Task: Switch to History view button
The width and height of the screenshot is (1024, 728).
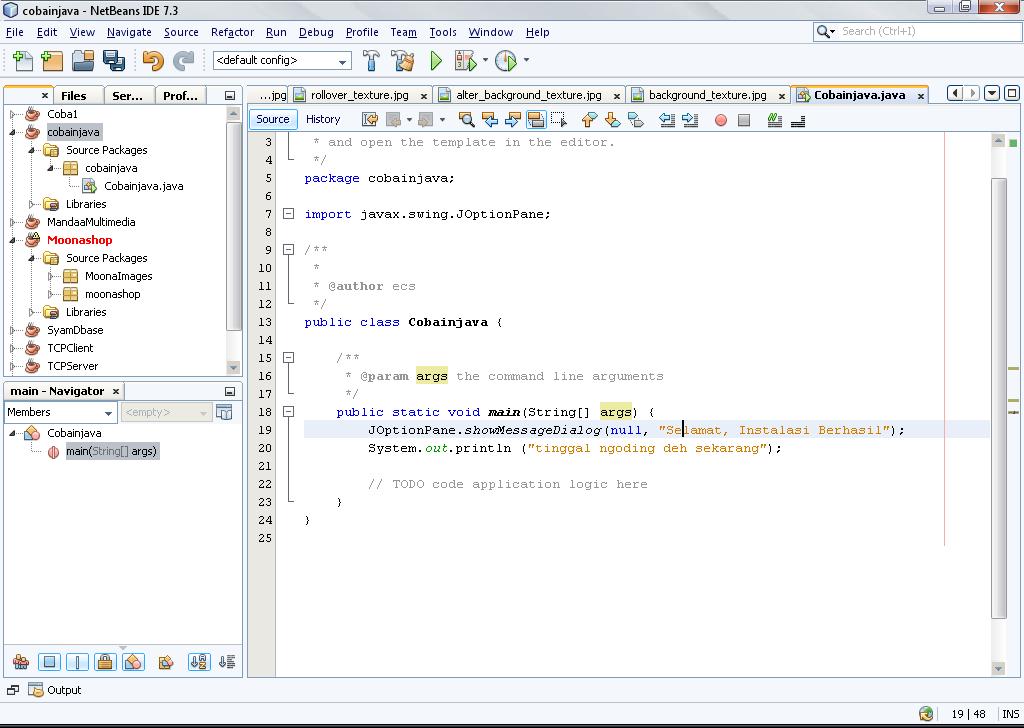Action: point(323,119)
